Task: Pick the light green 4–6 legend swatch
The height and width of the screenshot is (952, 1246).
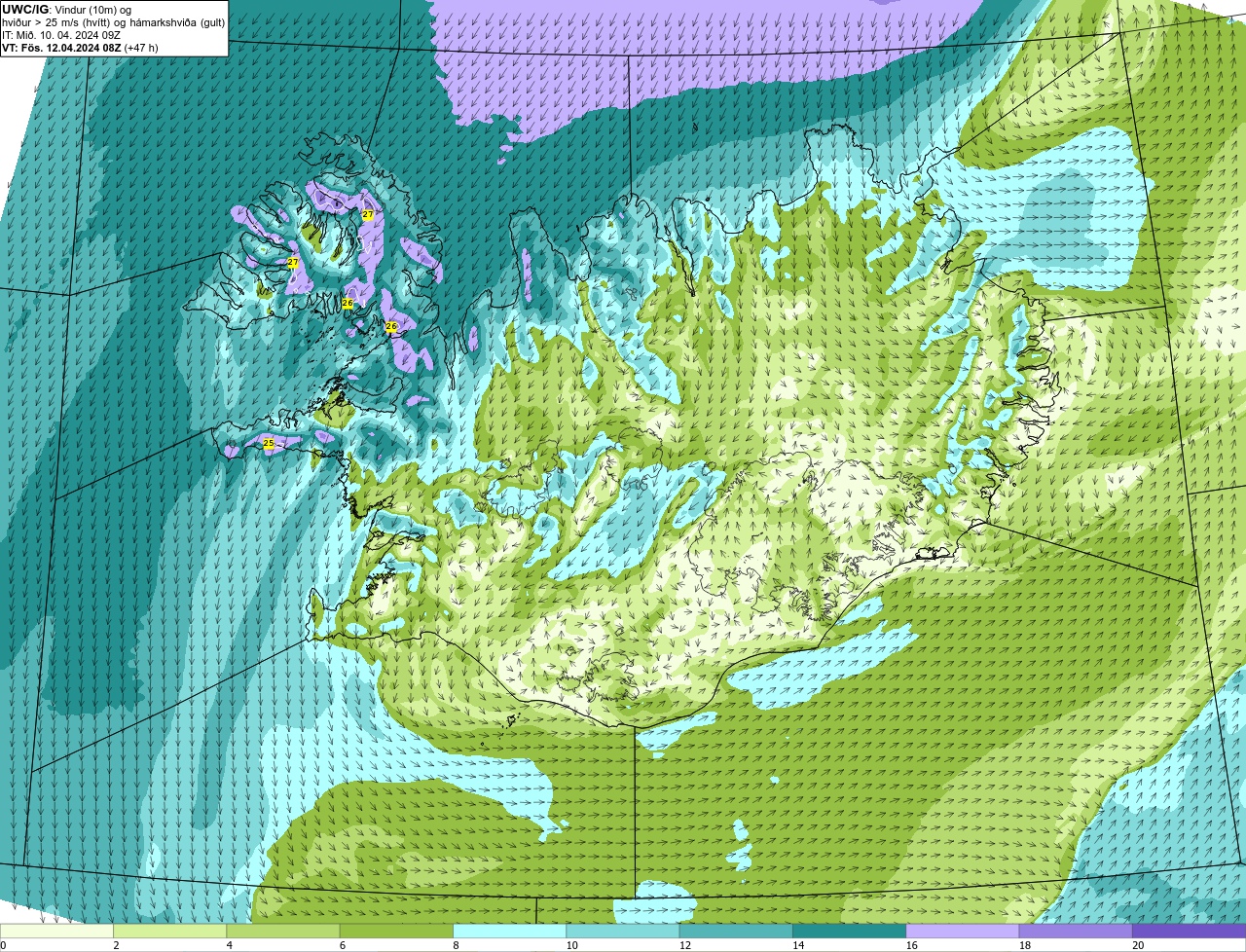Action: click(x=283, y=931)
